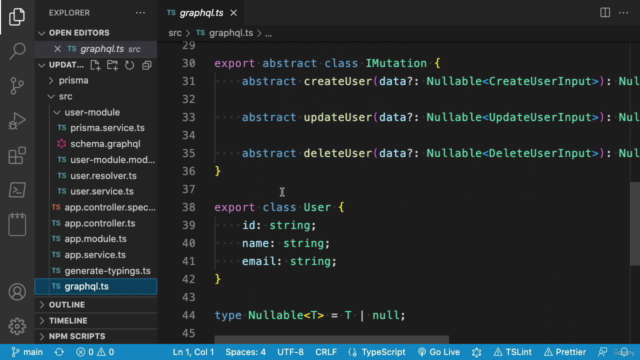Open app.controller.ts file

[x=96, y=223]
